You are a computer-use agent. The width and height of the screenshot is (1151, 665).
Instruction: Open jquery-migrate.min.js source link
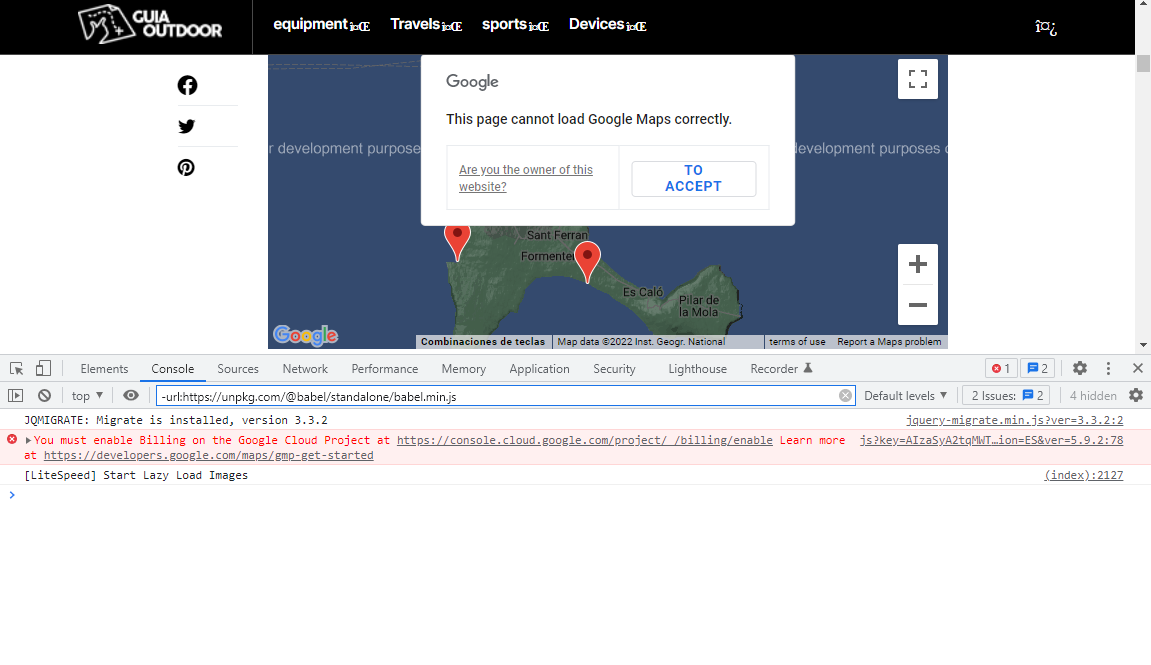(x=1014, y=420)
